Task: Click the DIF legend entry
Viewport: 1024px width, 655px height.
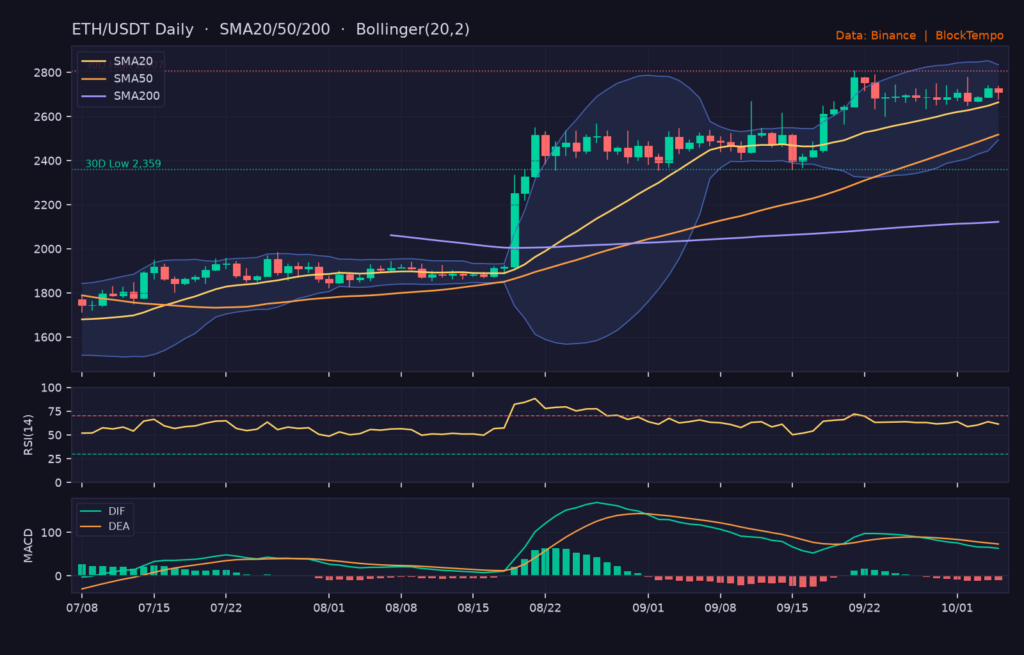Action: click(103, 511)
